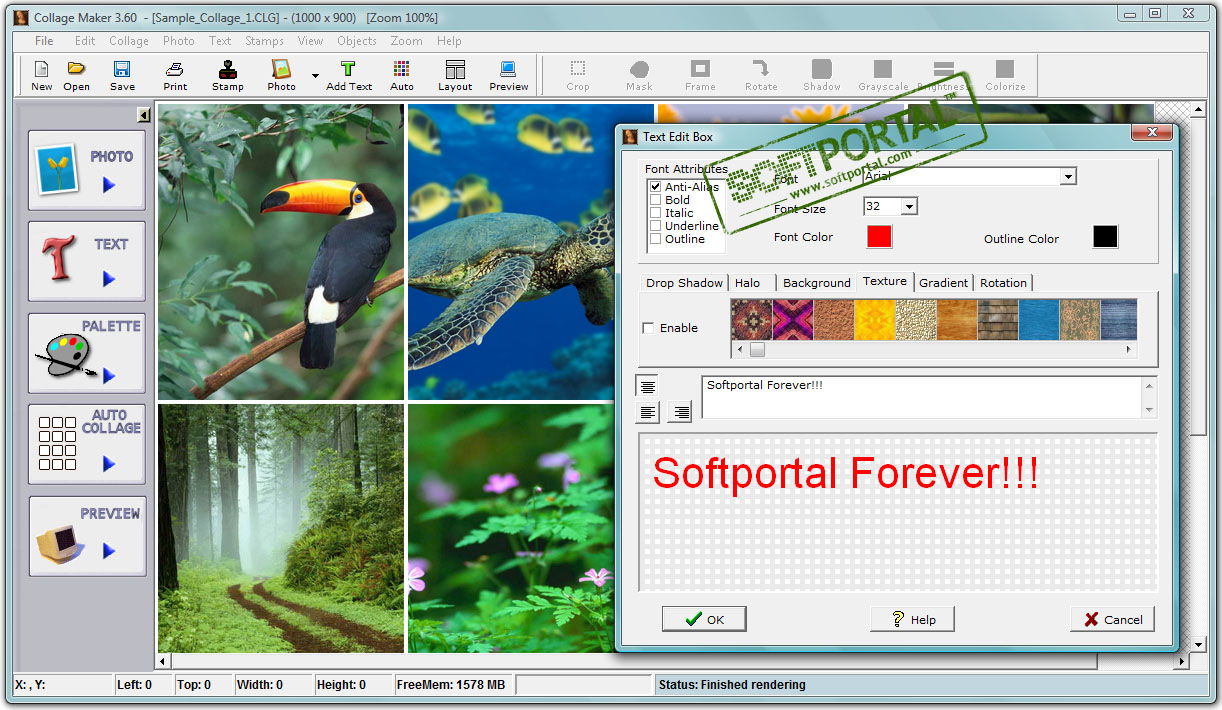Image resolution: width=1222 pixels, height=710 pixels.
Task: Expand the Photo toolbar dropdown arrow
Action: coord(315,76)
